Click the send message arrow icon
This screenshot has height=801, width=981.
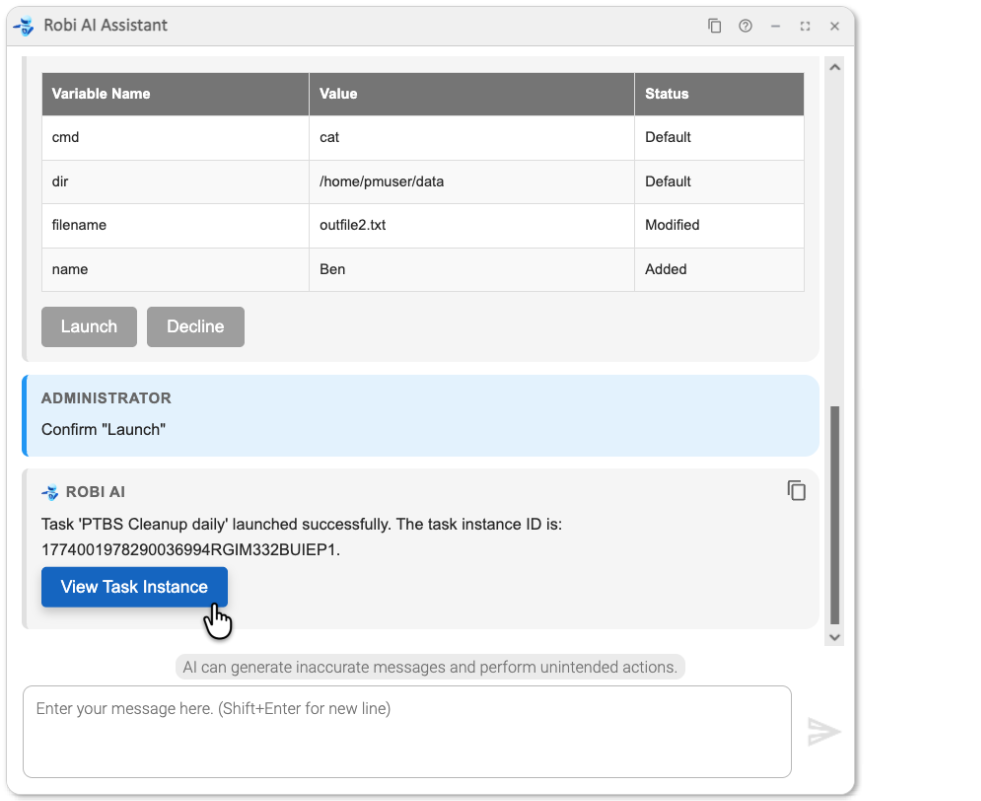pyautogui.click(x=824, y=732)
